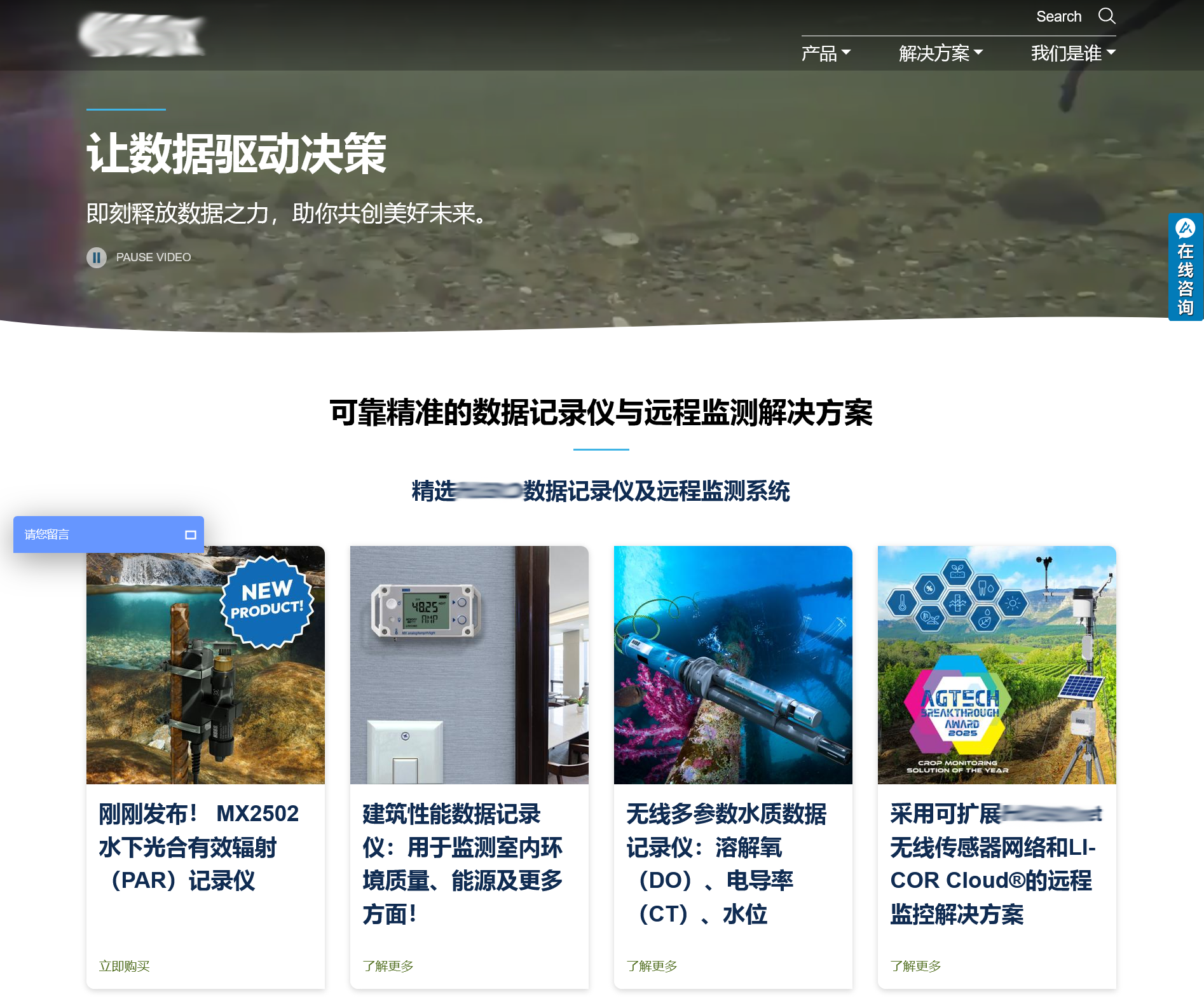Viewport: 1204px width, 1008px height.
Task: Click the 建筑性能数据记录仪 card title
Action: coord(463,864)
